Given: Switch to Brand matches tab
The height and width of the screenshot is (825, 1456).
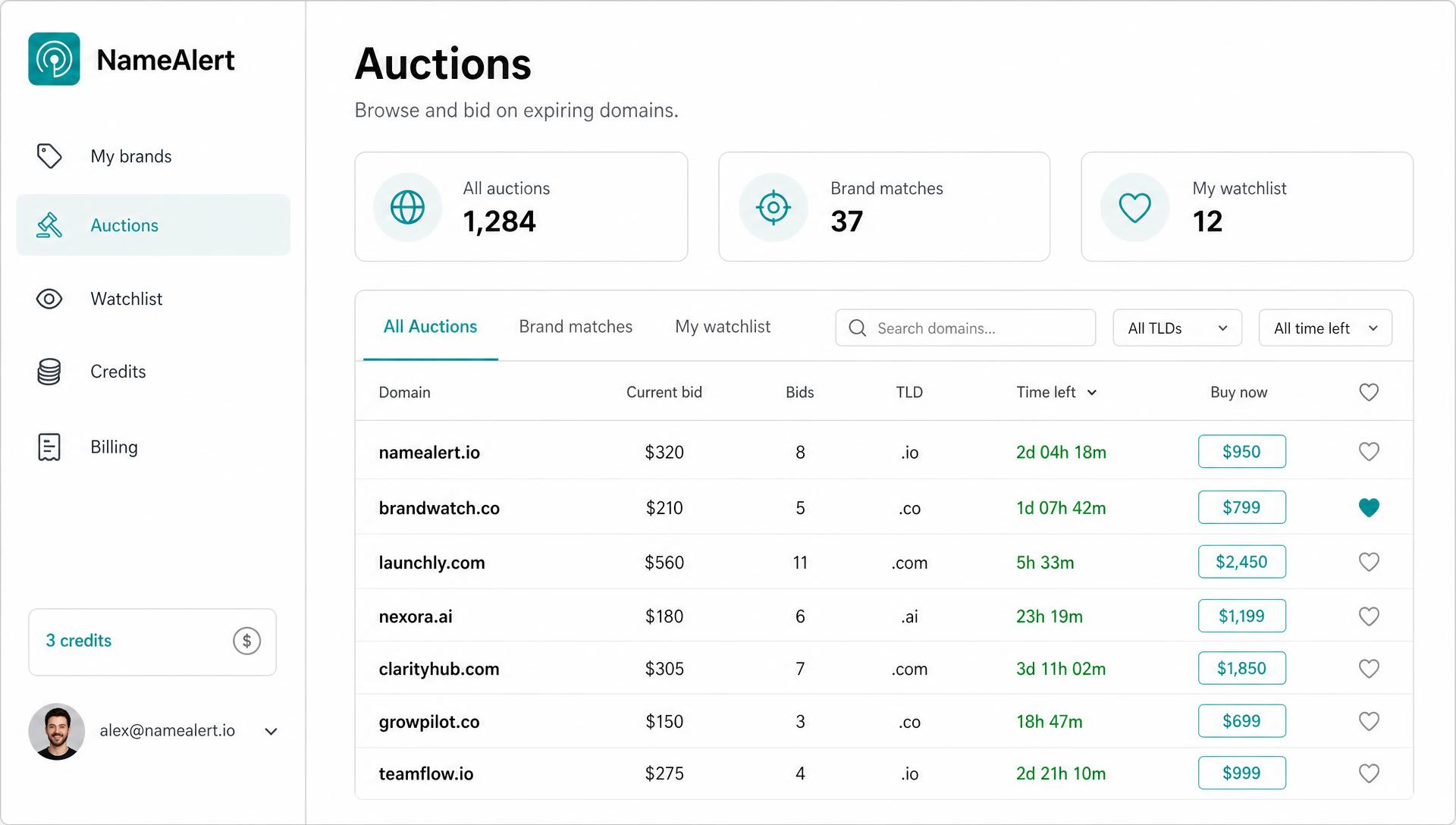Looking at the screenshot, I should click(576, 327).
